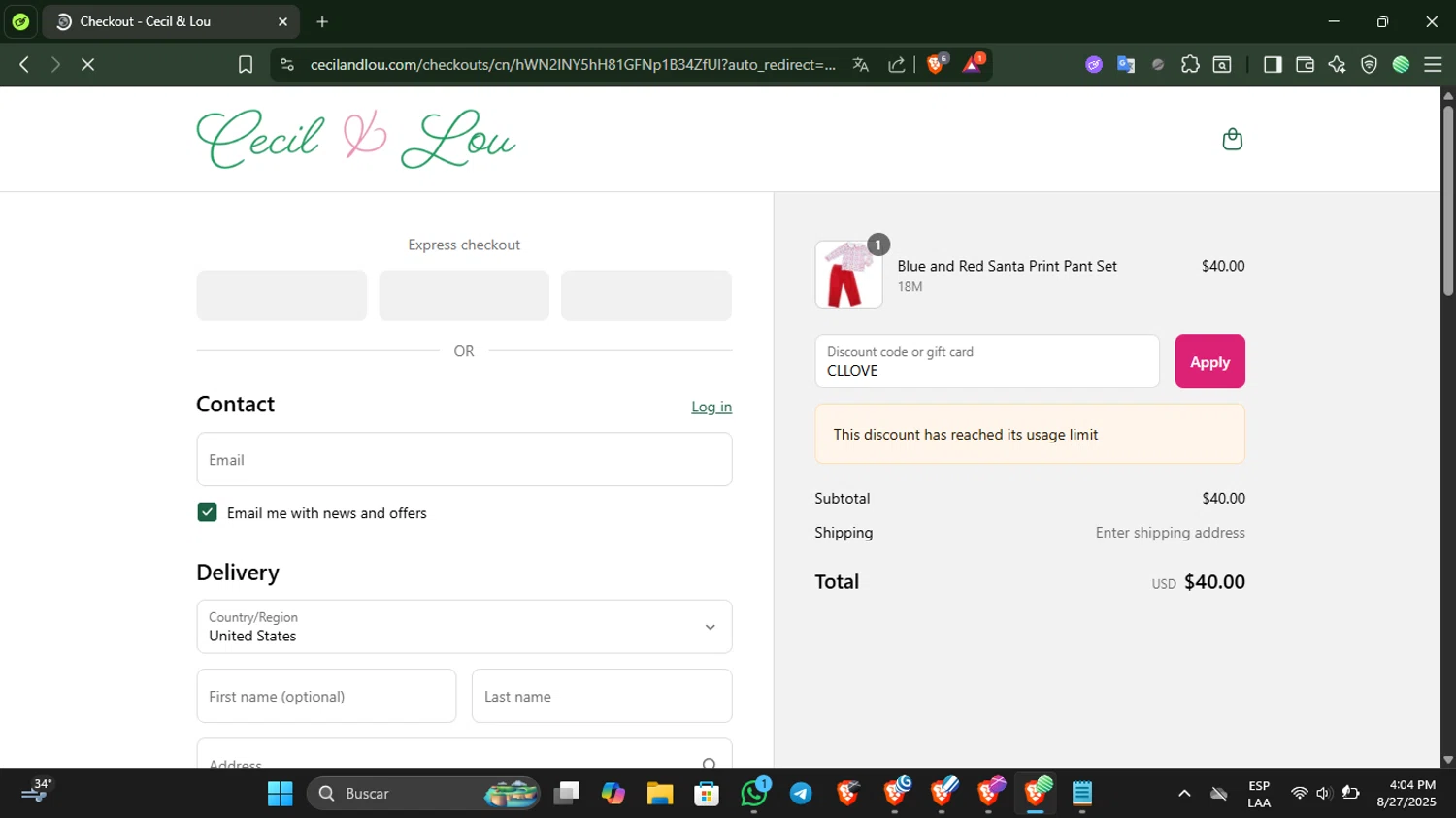Open the Santa Print Pant Set thumbnail
This screenshot has width=1456, height=818.
(x=848, y=275)
